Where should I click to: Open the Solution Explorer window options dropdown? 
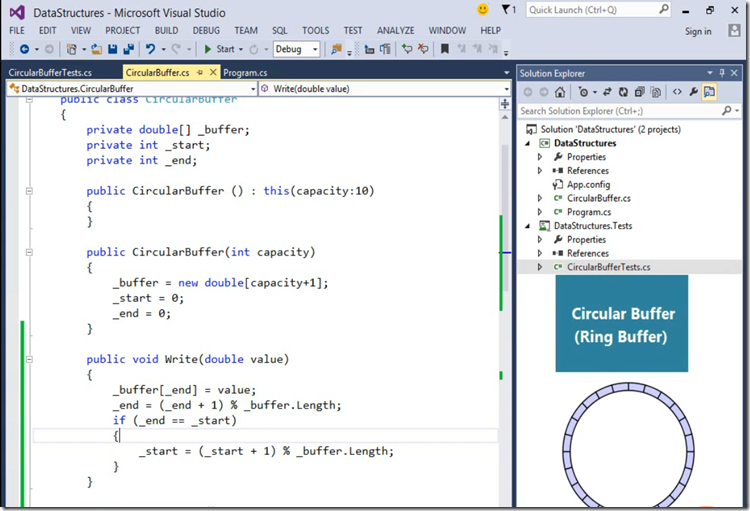(x=710, y=73)
